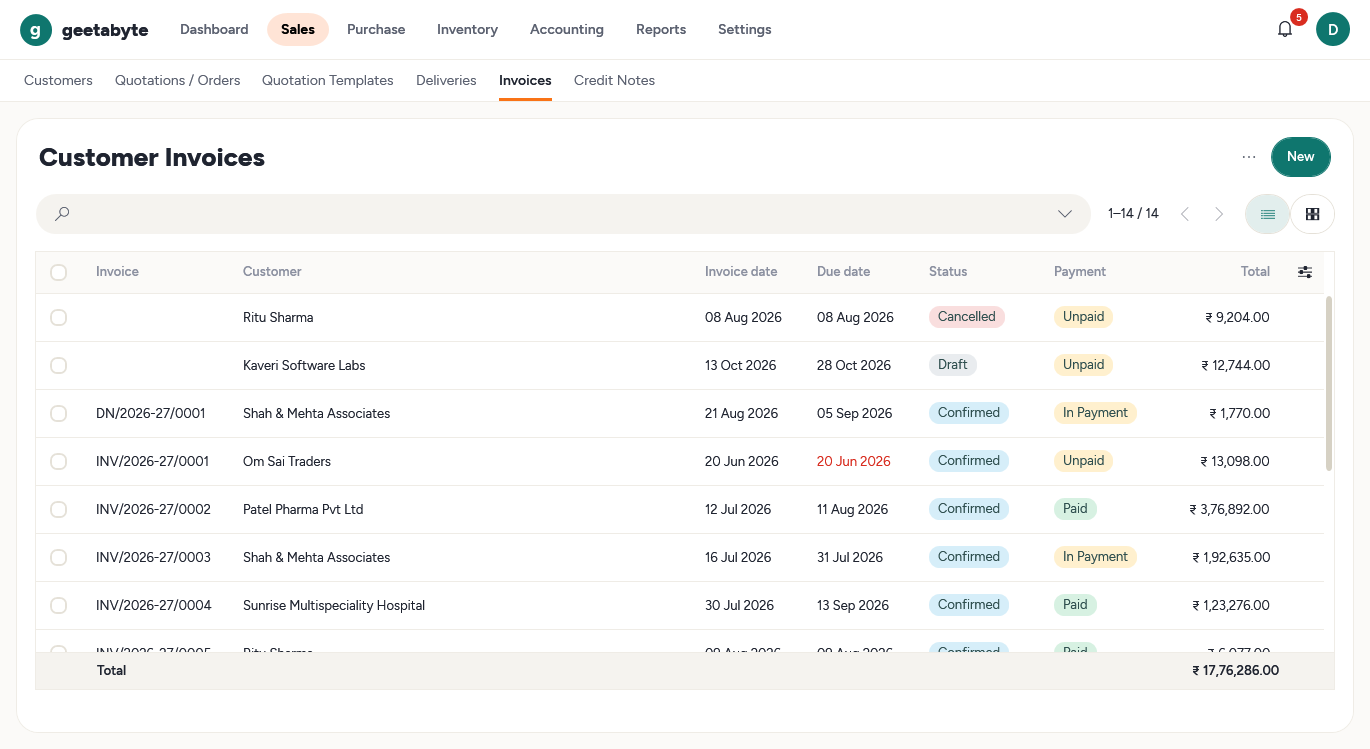1370x749 pixels.
Task: Tick the checkbox for Ritu Sharma cancelled invoice
Action: [x=58, y=318]
